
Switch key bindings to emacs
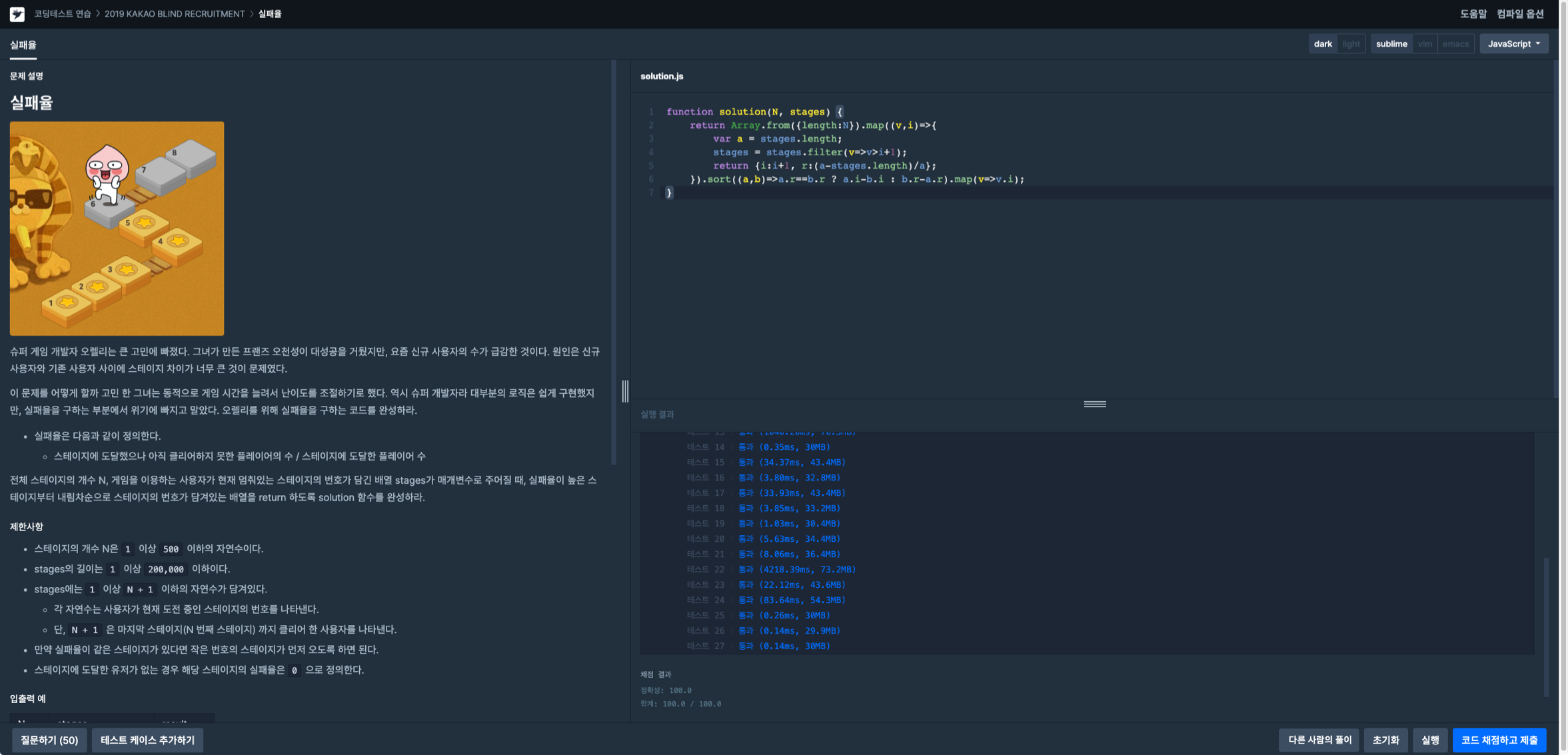1455,44
